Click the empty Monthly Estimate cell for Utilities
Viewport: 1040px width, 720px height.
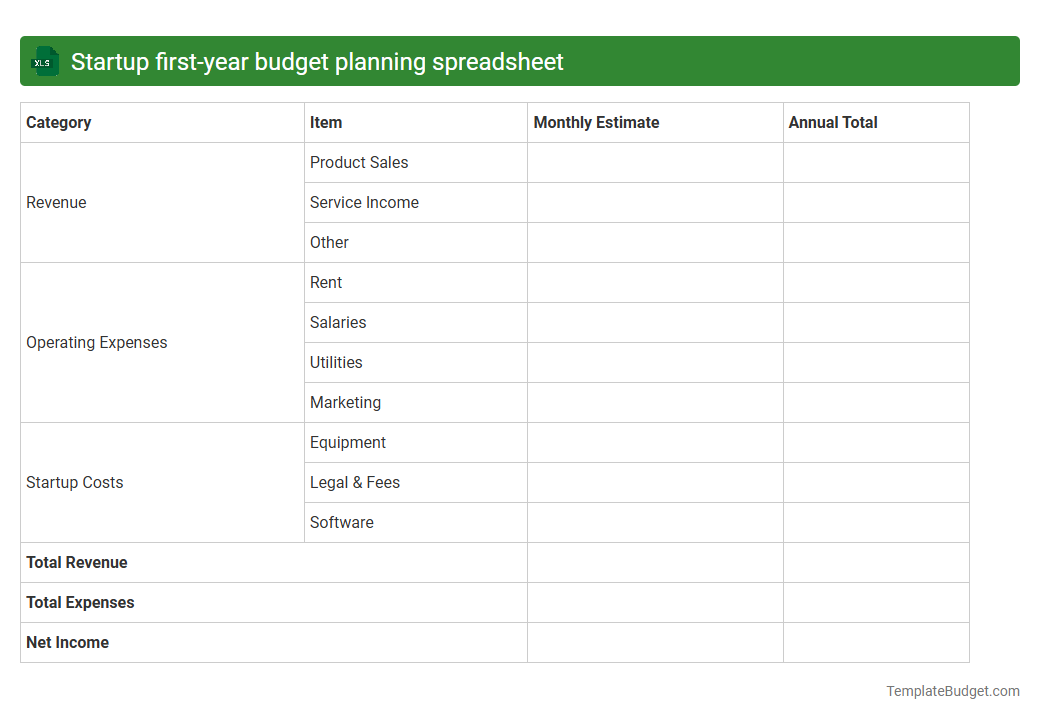(x=655, y=362)
